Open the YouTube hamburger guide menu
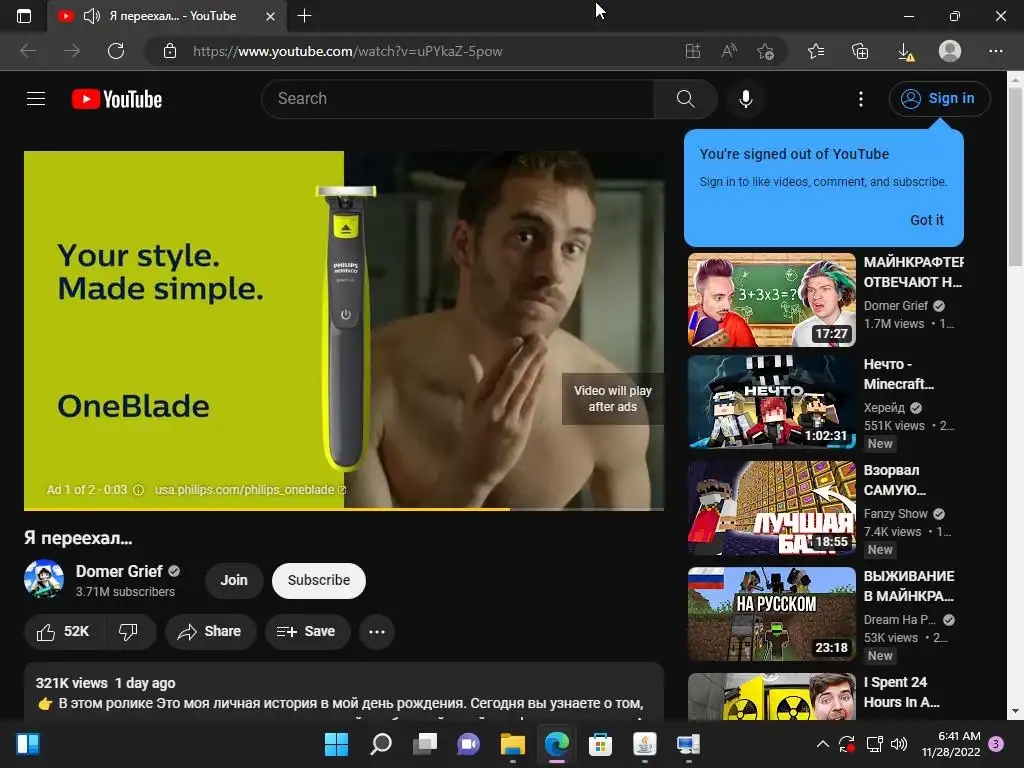This screenshot has width=1024, height=768. [x=36, y=99]
